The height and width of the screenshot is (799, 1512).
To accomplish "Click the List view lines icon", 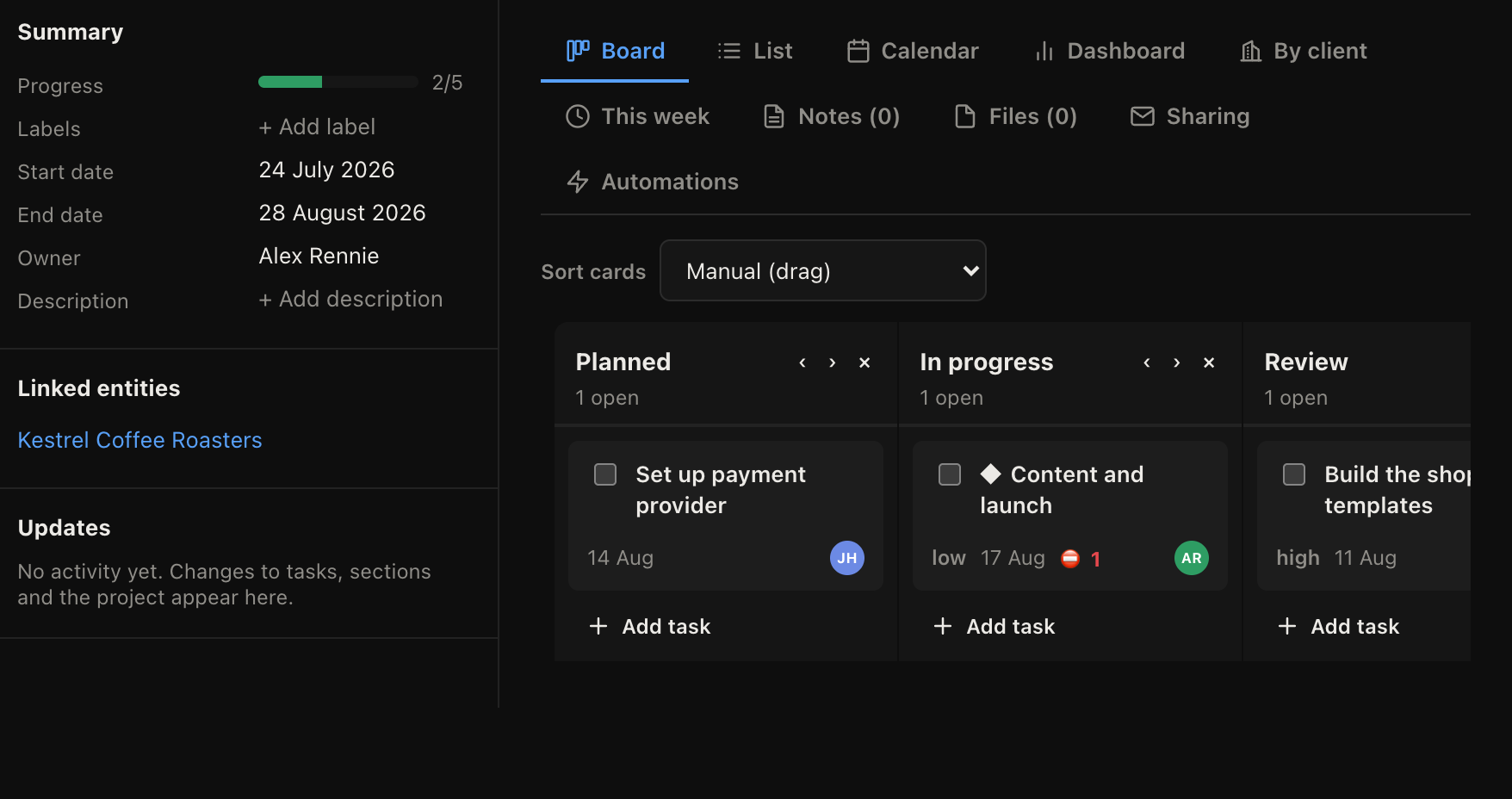I will 729,51.
